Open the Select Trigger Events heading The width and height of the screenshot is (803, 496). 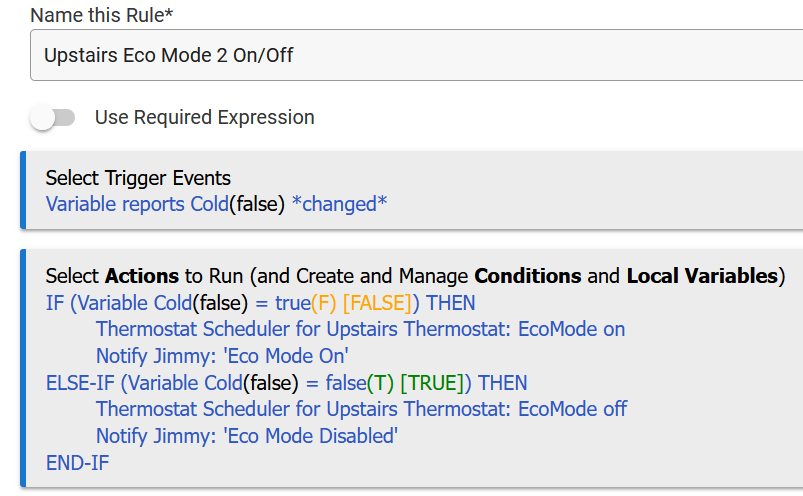138,179
